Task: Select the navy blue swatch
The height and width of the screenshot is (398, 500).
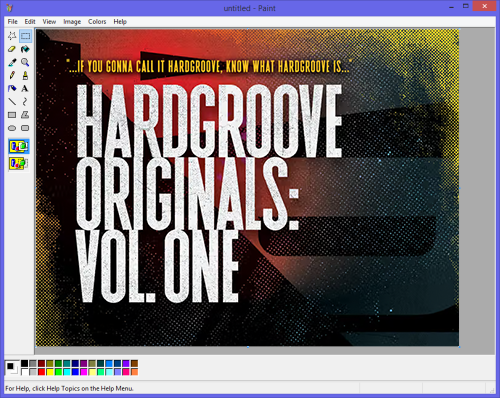Action: [x=75, y=363]
